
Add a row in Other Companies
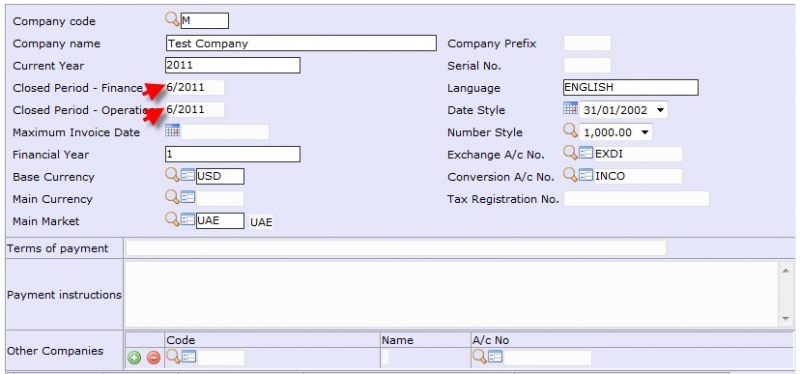point(134,358)
